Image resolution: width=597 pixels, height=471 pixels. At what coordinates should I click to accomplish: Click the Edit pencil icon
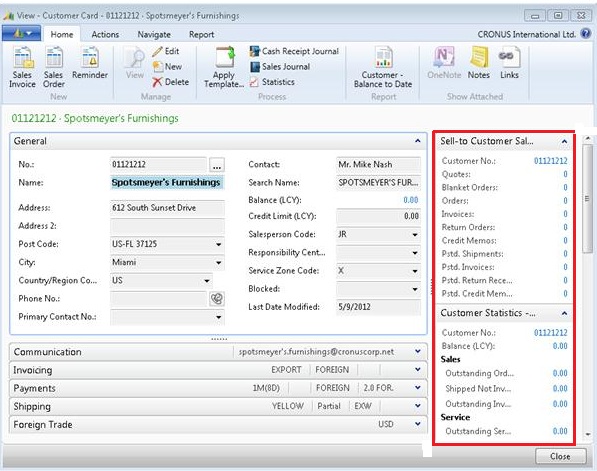point(157,51)
